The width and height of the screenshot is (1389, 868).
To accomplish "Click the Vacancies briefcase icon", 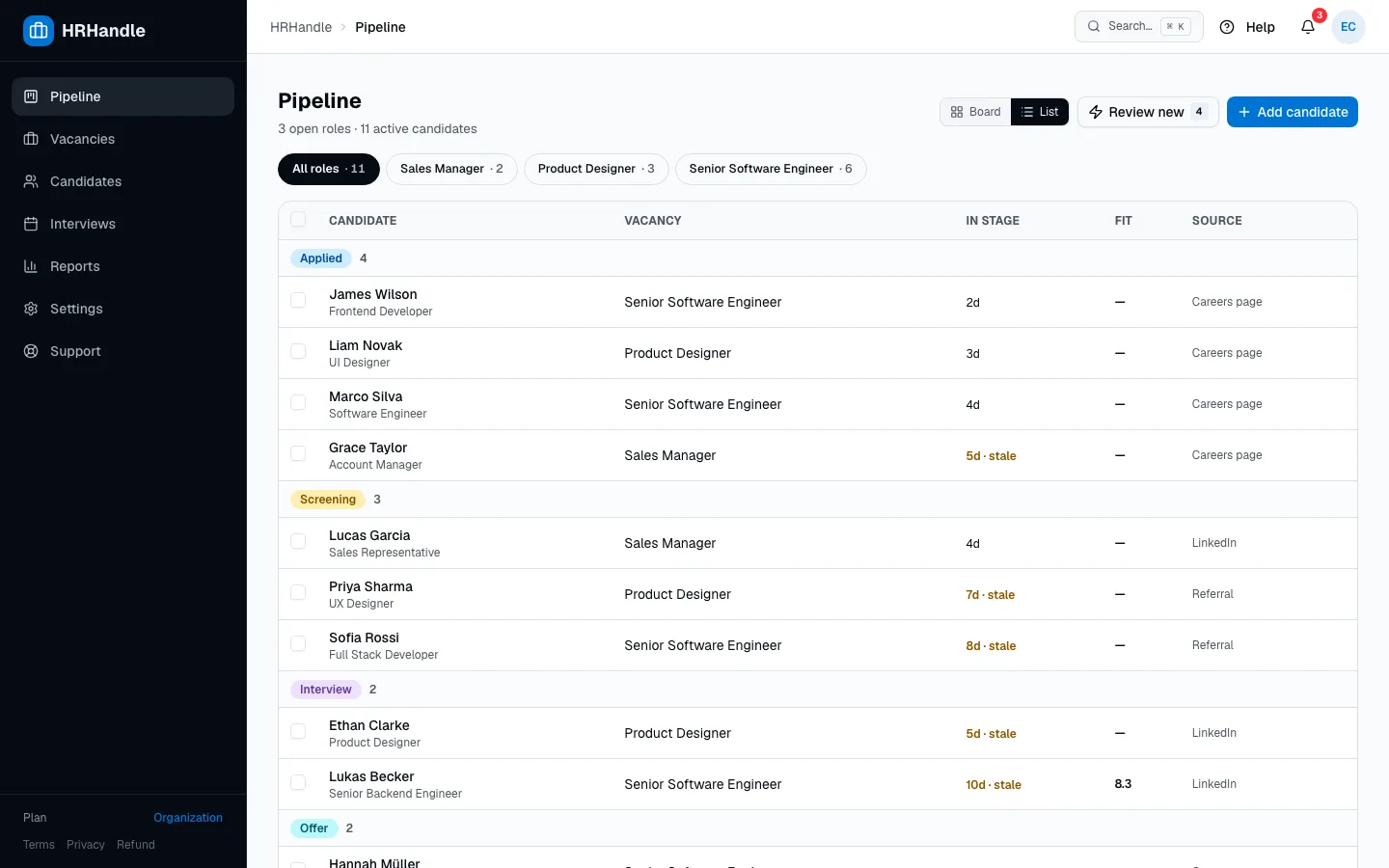I will coord(31,139).
